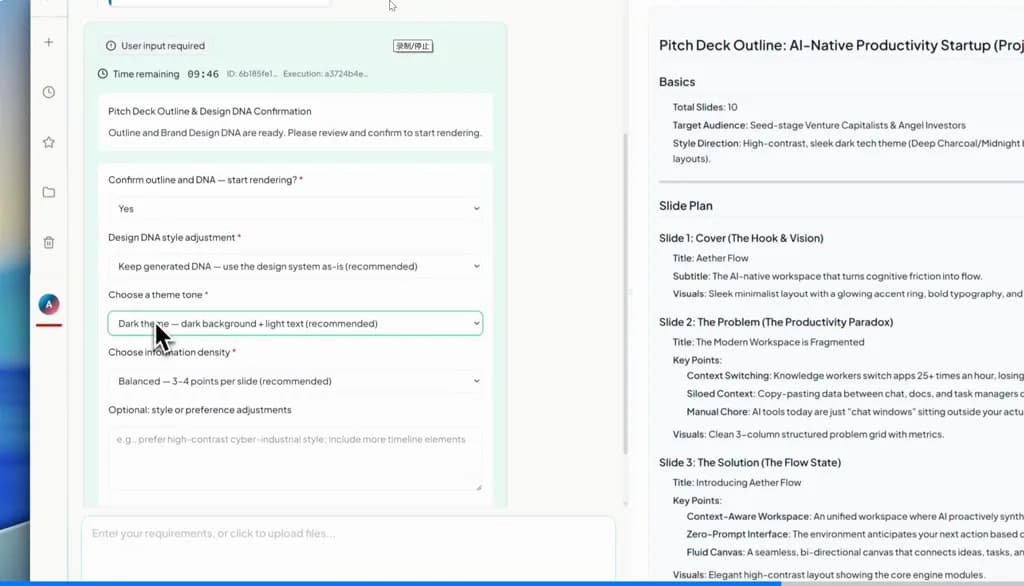Click the form panel vertical scrollbar

tap(625, 294)
